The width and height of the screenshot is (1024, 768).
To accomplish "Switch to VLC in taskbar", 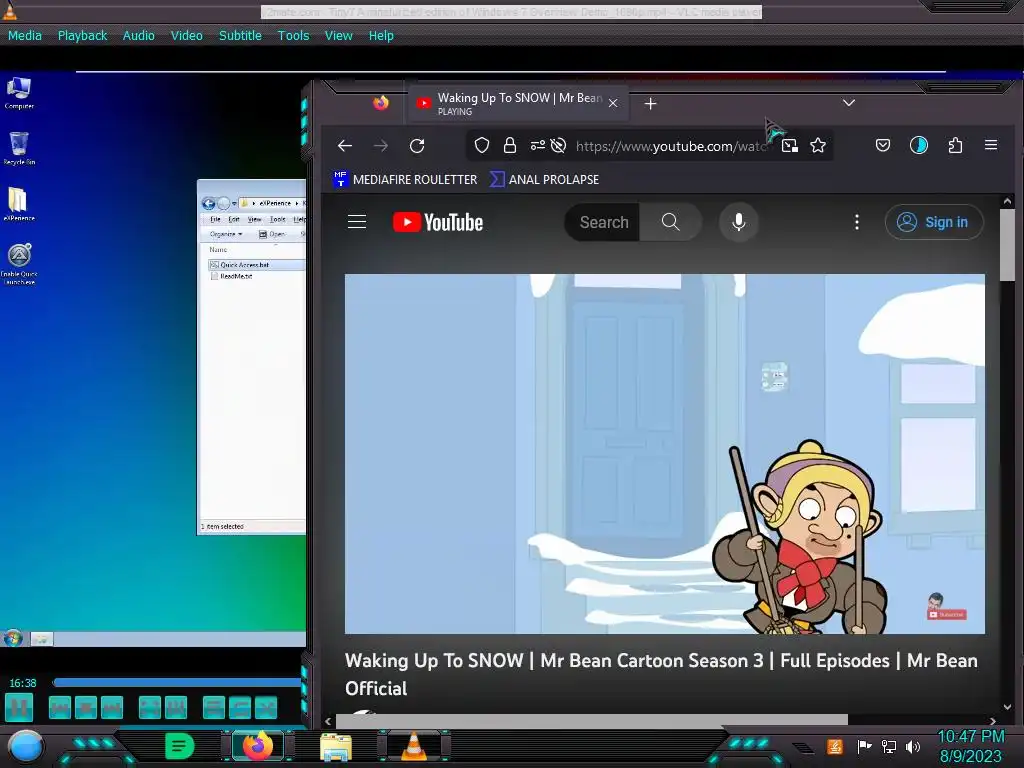I will tap(413, 746).
